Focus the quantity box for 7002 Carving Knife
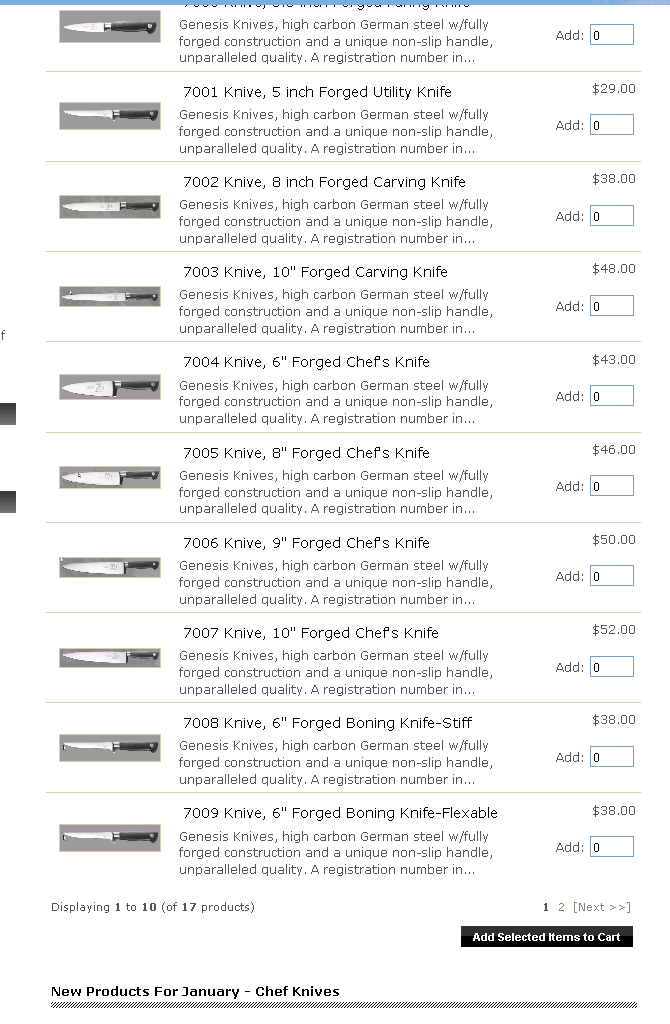 click(611, 216)
